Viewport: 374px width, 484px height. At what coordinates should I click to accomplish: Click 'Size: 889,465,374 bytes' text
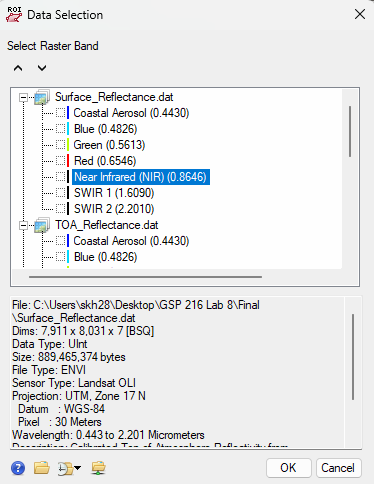pos(69,357)
